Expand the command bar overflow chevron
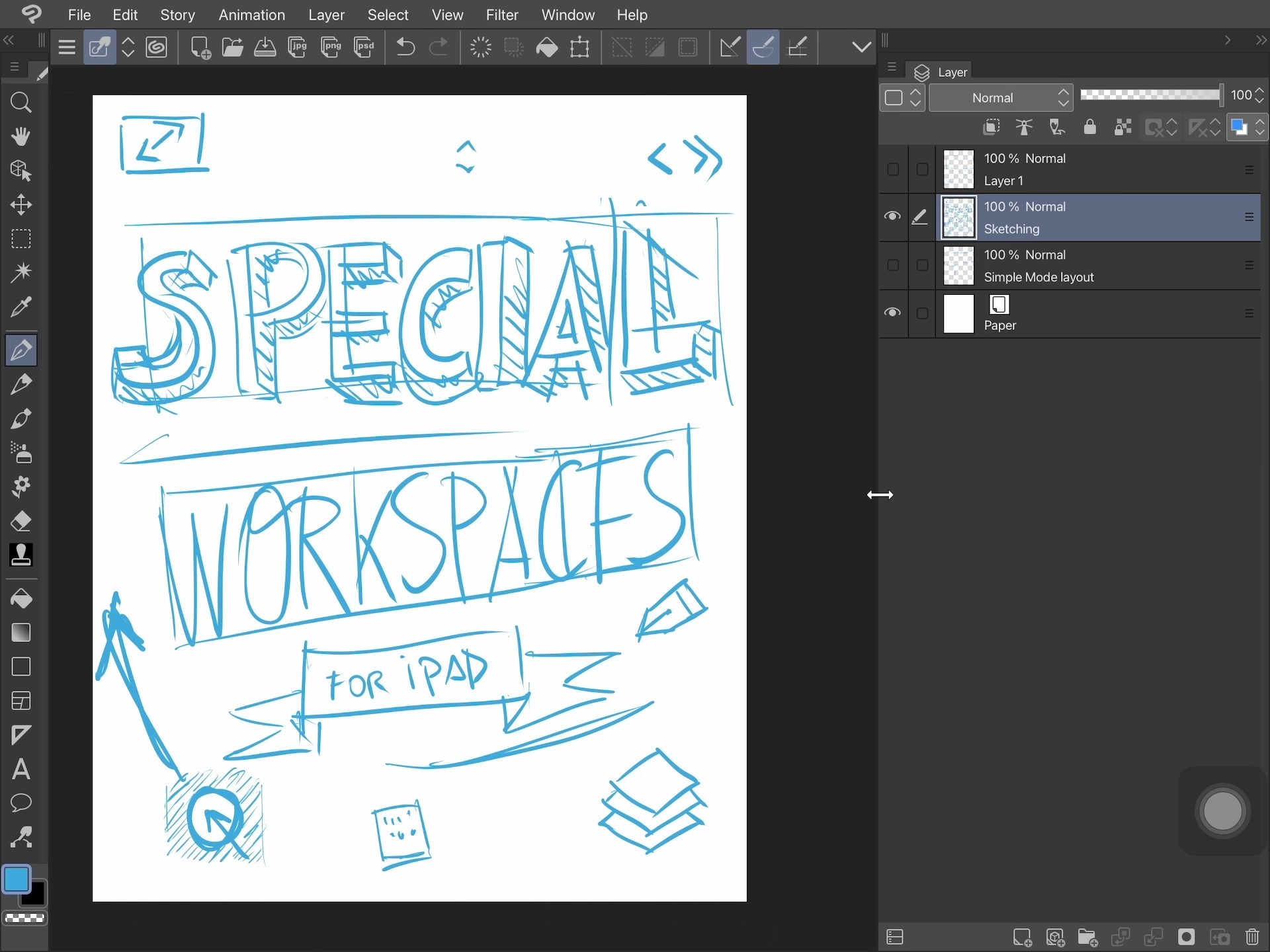Image resolution: width=1270 pixels, height=952 pixels. point(861,47)
